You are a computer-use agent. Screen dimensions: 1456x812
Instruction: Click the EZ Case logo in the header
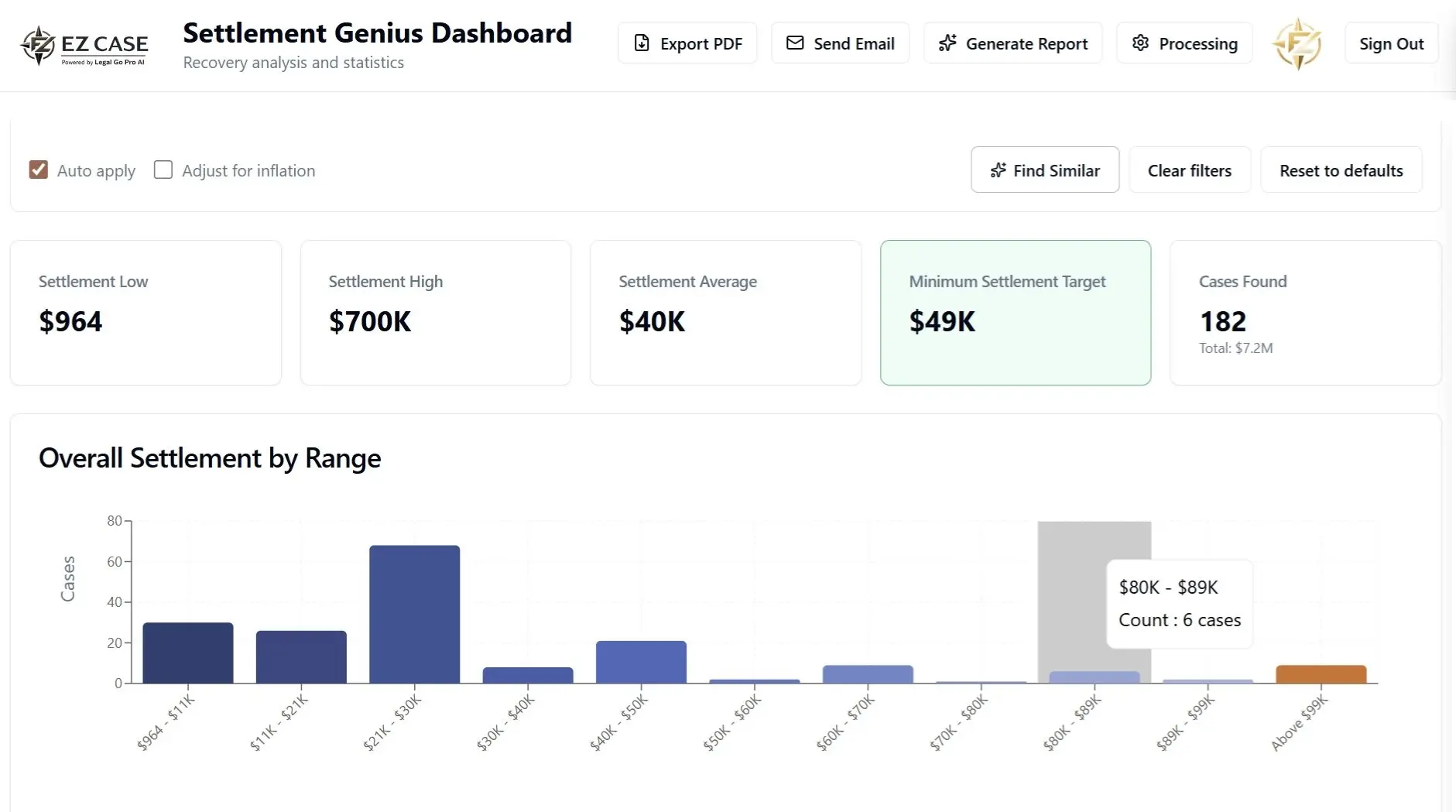[84, 44]
